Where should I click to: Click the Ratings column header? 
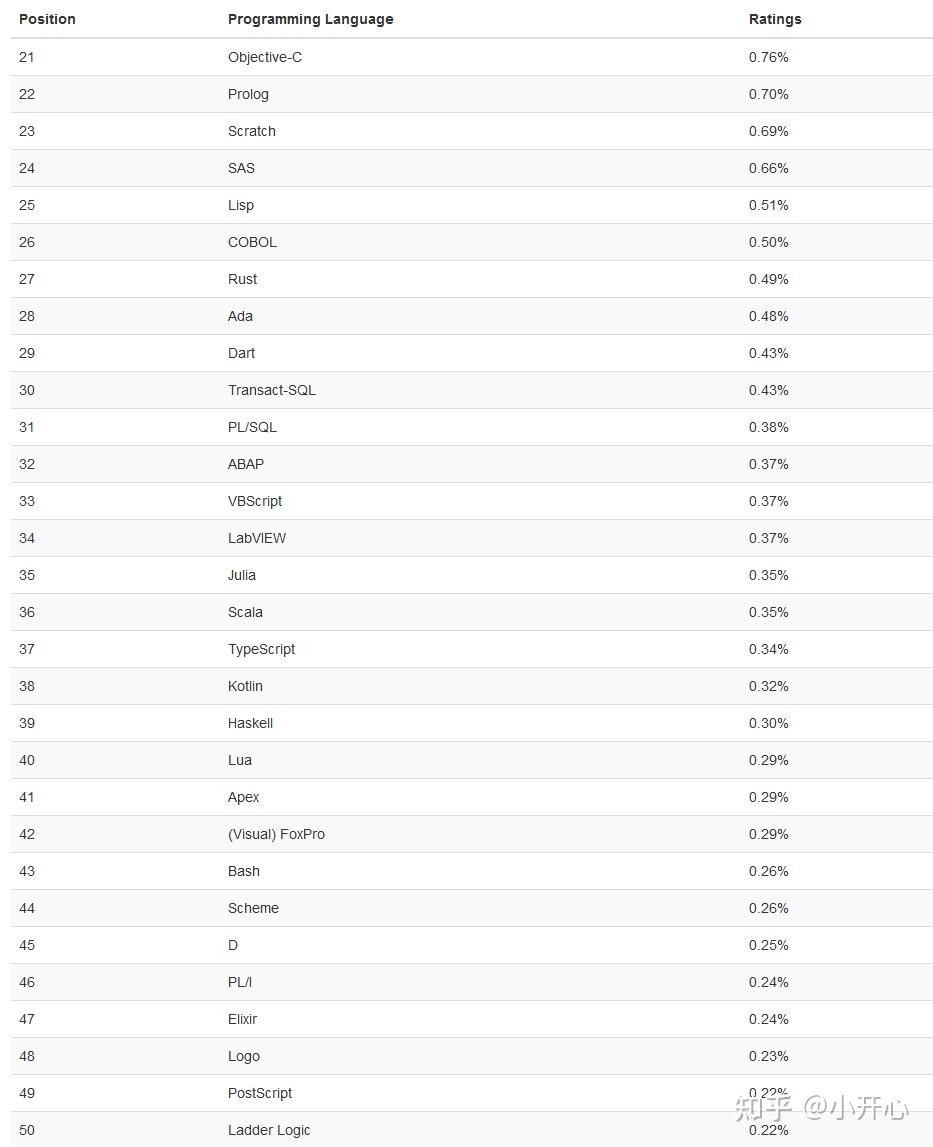click(x=775, y=19)
